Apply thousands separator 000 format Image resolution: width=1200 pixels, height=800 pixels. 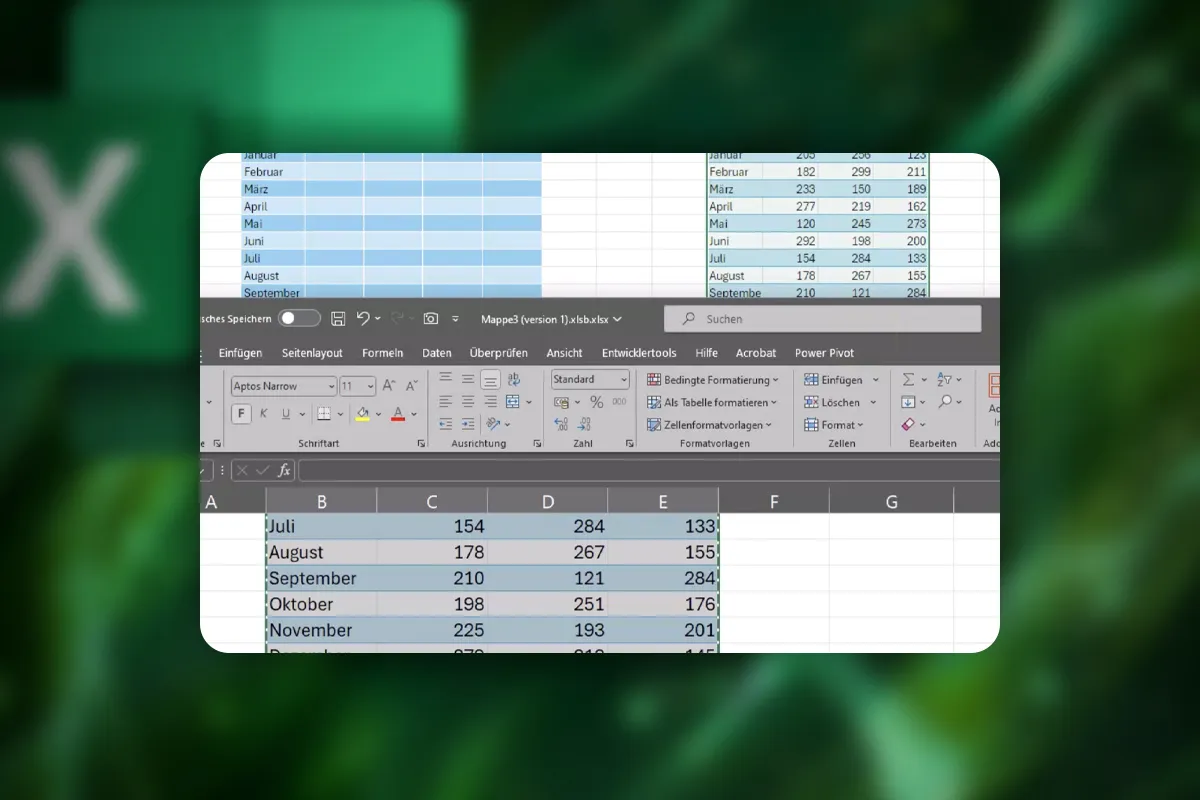[x=619, y=402]
